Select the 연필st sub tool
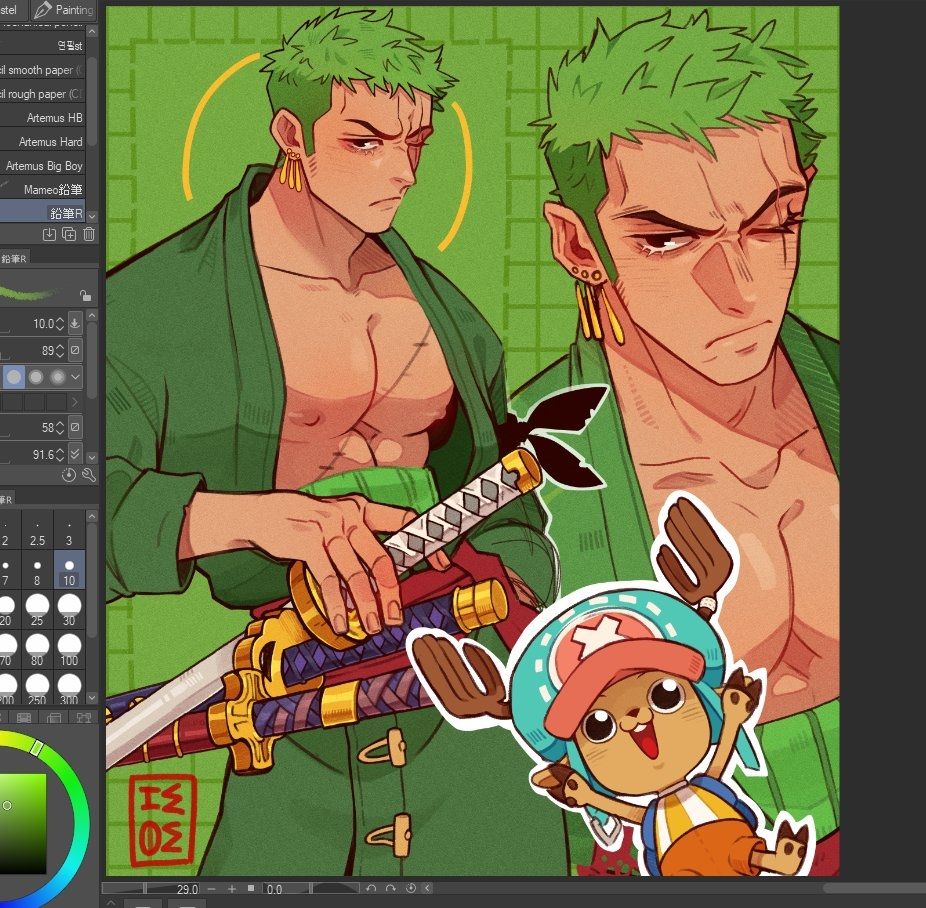Screen dimensions: 926x908 click(x=43, y=45)
